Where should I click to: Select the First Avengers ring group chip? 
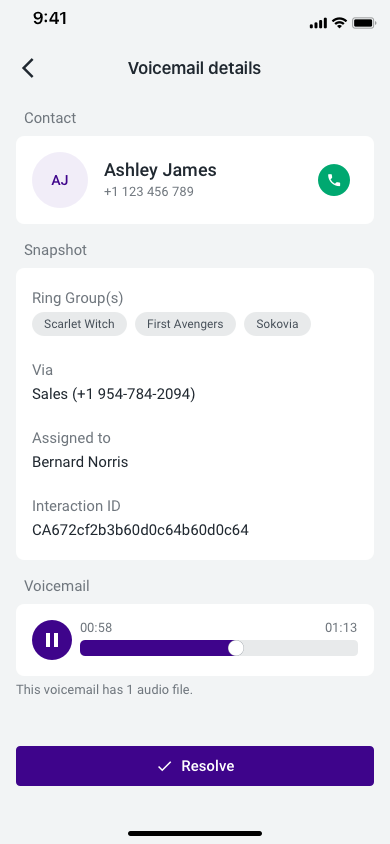(x=185, y=324)
